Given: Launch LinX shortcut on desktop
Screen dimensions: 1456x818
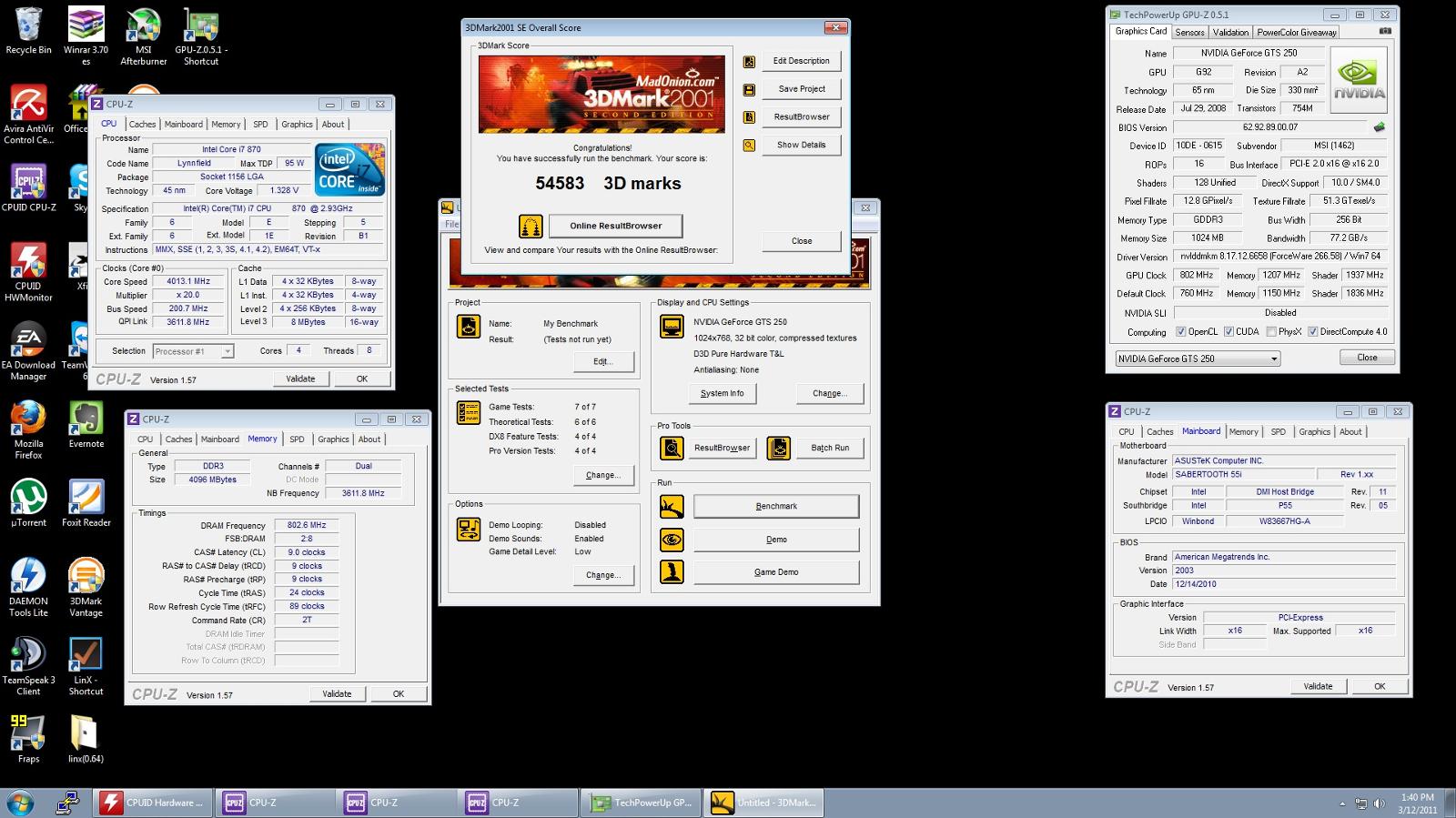Looking at the screenshot, I should pos(86,667).
